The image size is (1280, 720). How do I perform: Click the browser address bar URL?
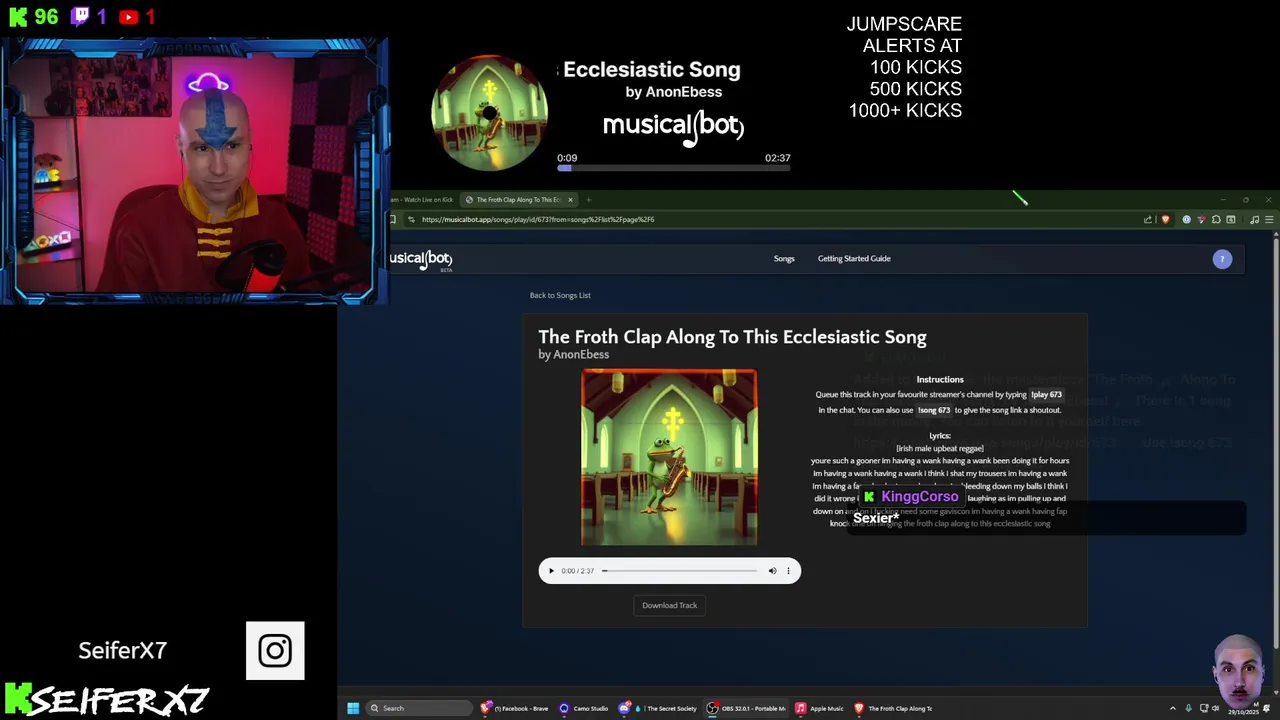(538, 219)
